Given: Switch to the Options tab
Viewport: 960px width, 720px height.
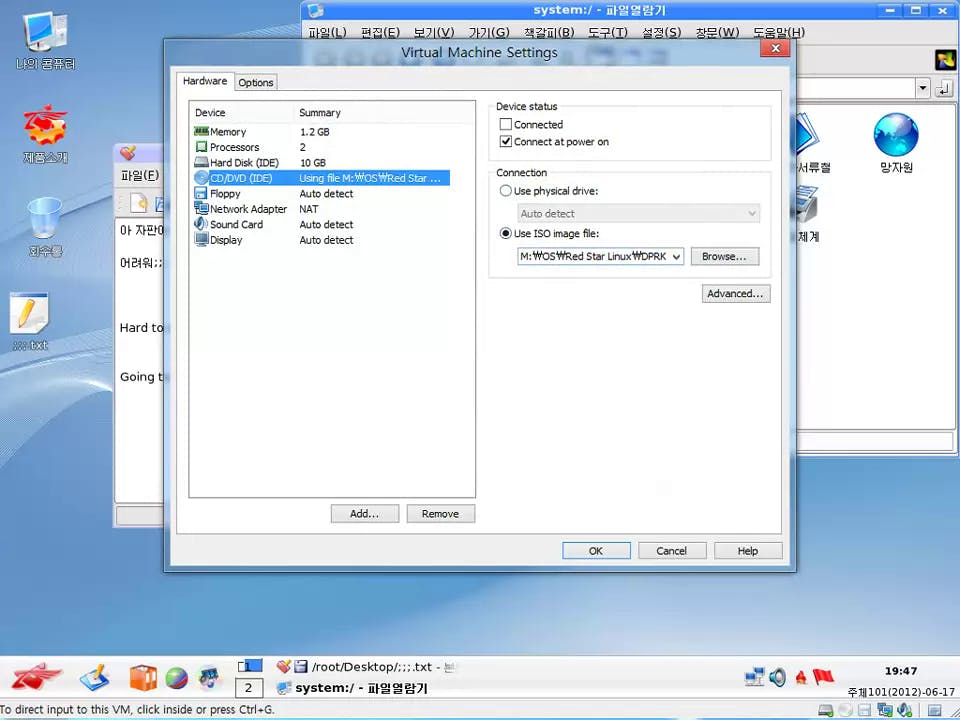Looking at the screenshot, I should (256, 82).
